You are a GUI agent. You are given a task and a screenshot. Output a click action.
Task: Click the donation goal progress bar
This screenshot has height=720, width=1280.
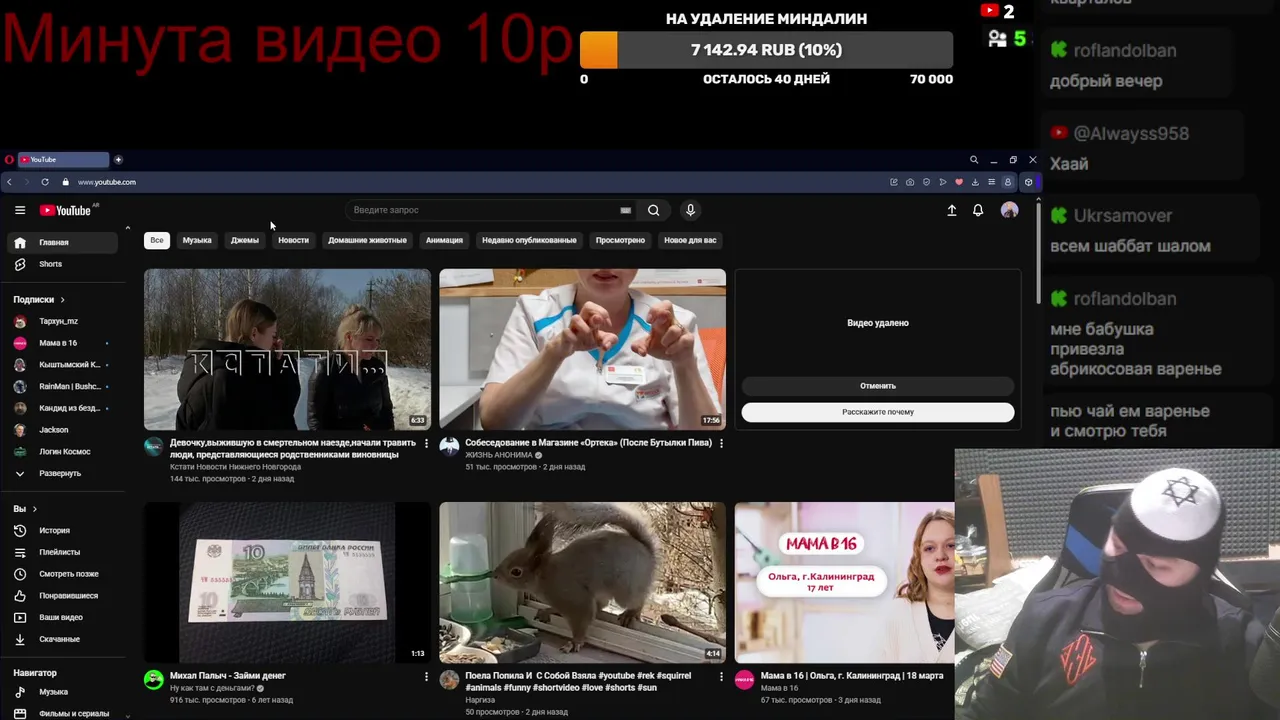(766, 50)
